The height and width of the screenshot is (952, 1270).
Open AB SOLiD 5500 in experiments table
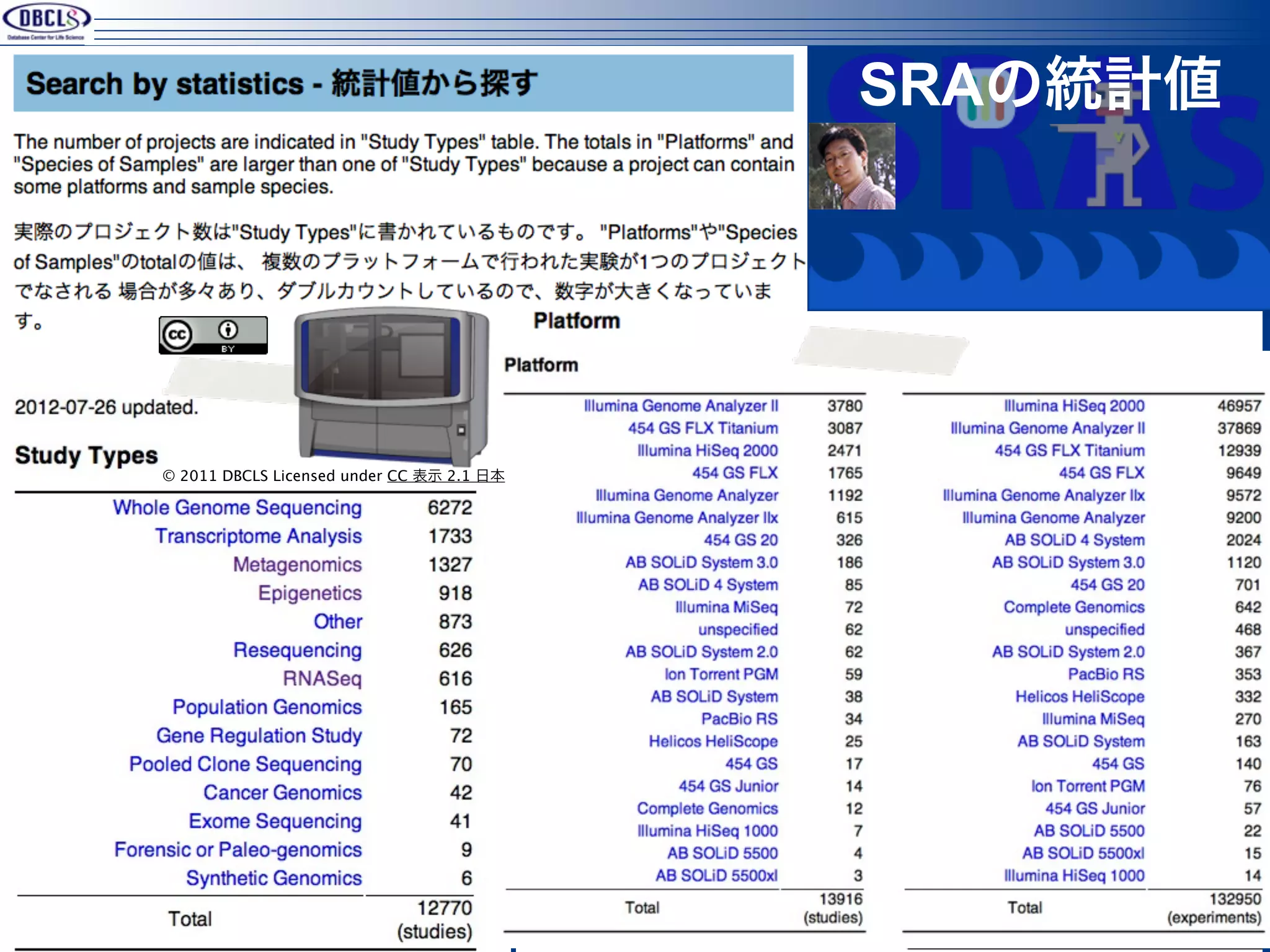click(1089, 831)
